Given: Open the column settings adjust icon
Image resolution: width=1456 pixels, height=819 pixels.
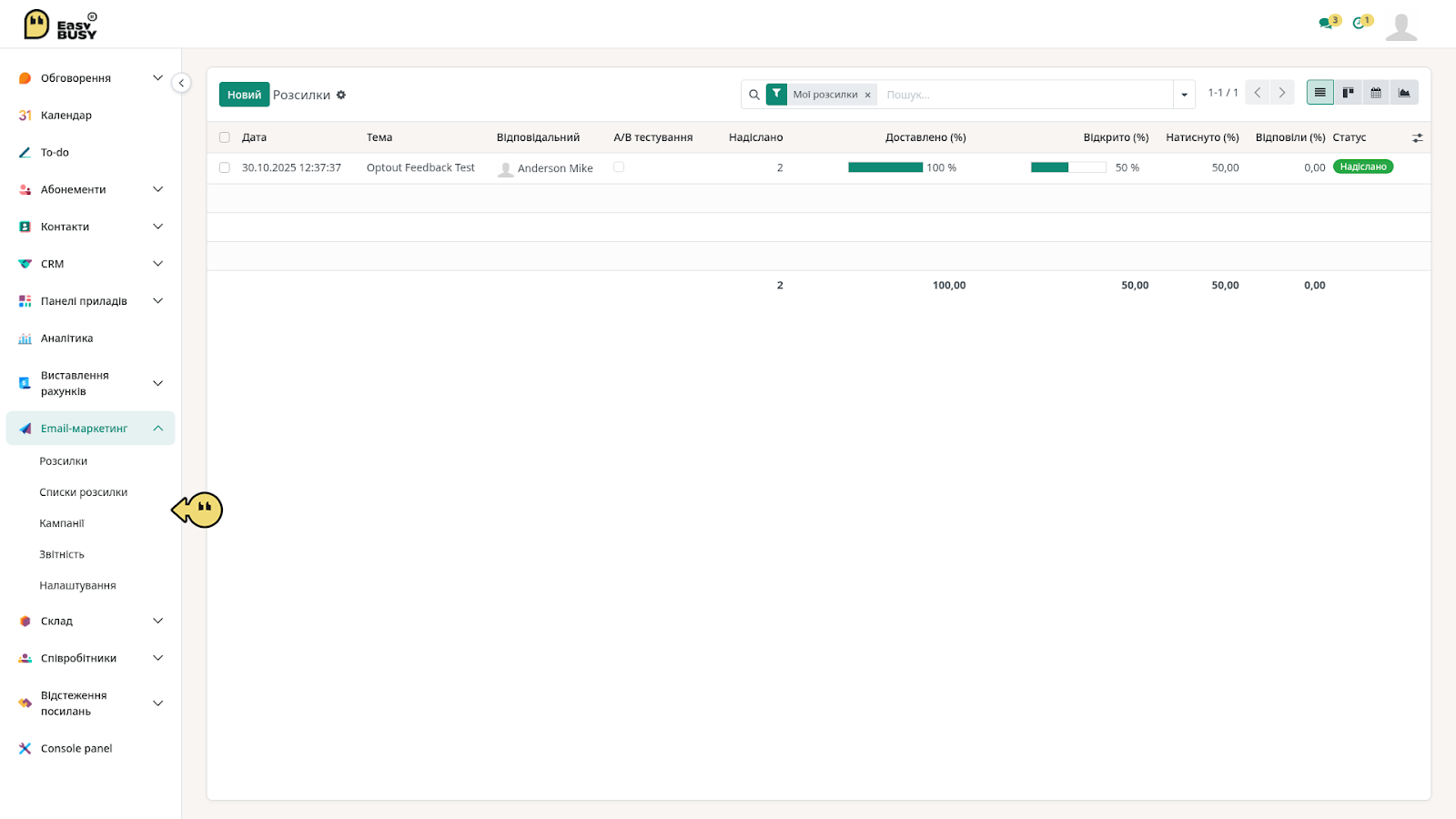Looking at the screenshot, I should pyautogui.click(x=1417, y=137).
